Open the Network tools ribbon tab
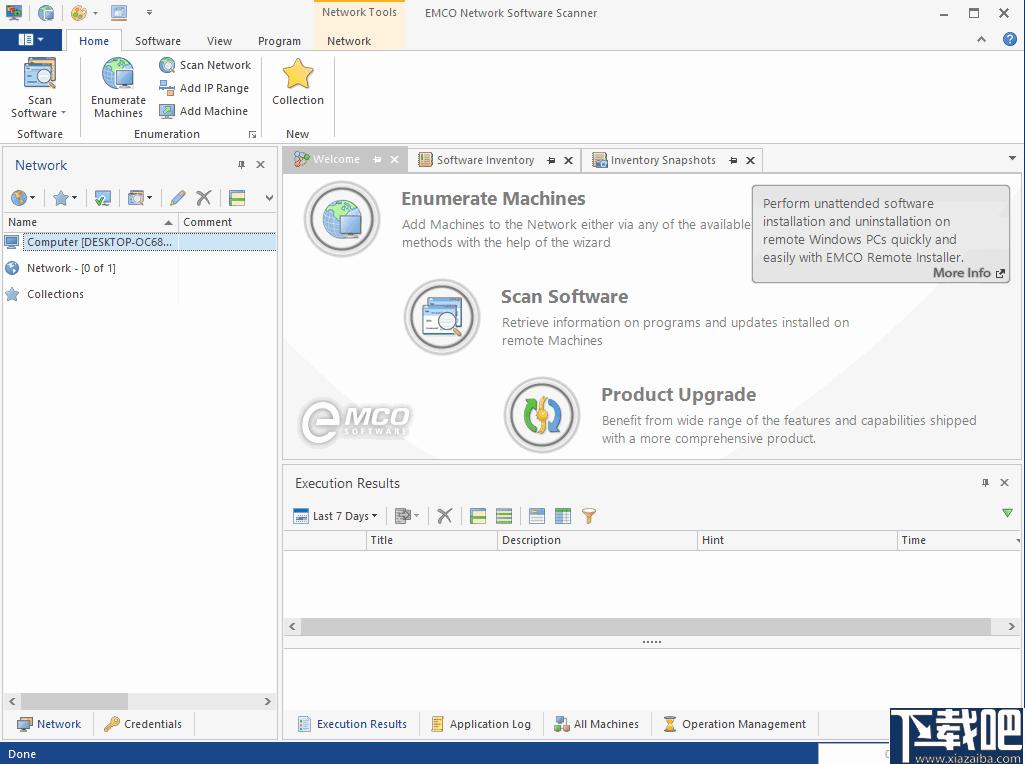 click(348, 41)
